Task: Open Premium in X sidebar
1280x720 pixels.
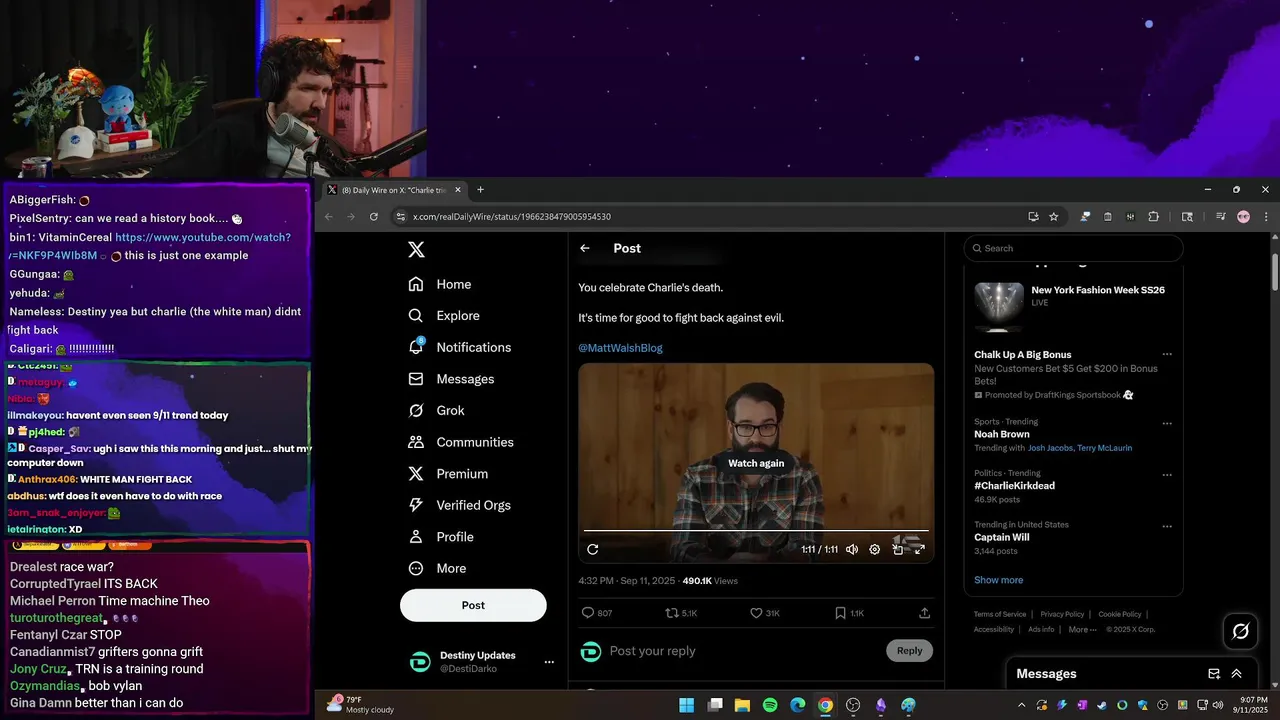Action: pyautogui.click(x=448, y=474)
